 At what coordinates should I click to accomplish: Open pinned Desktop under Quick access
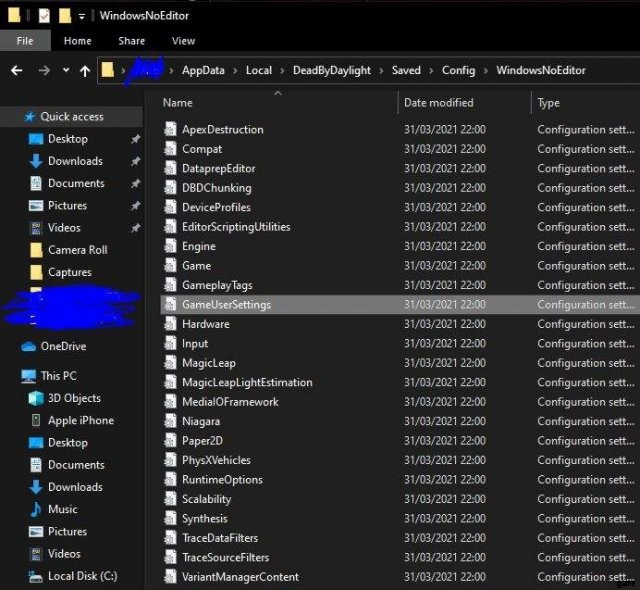[68, 139]
